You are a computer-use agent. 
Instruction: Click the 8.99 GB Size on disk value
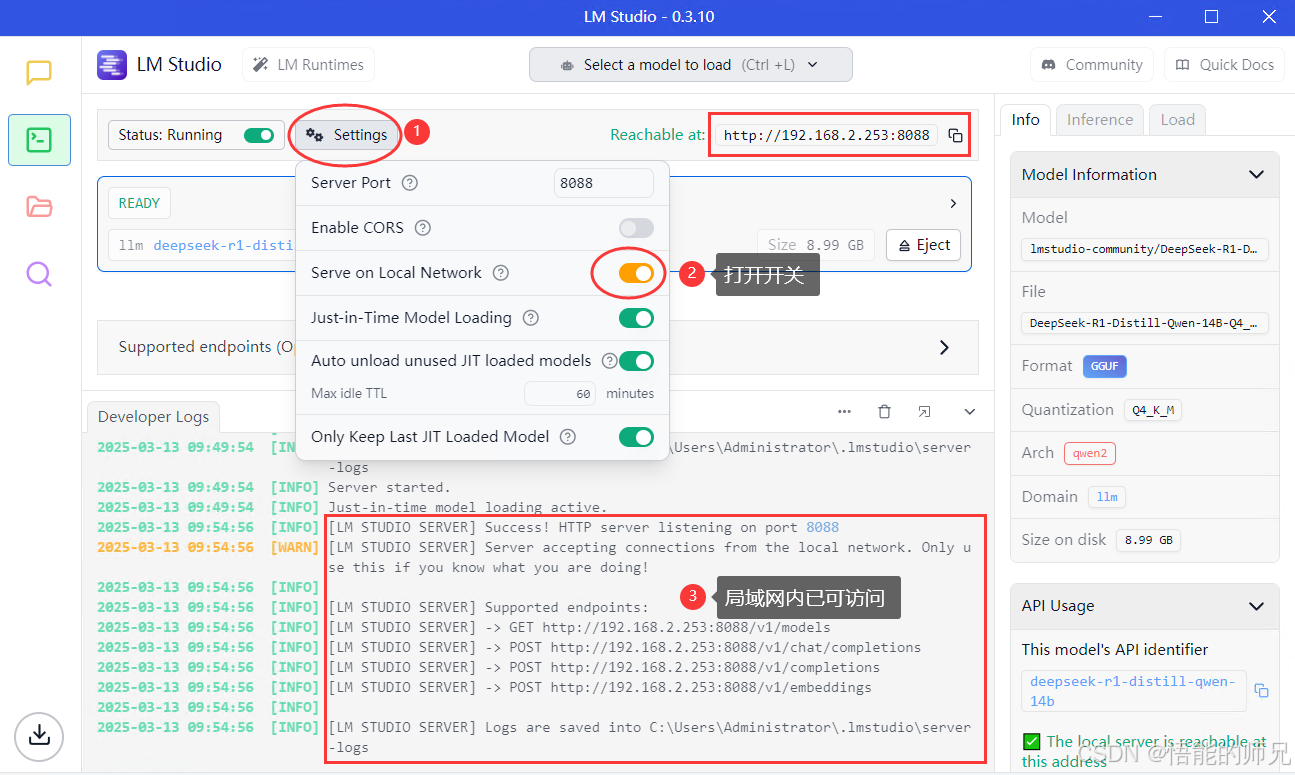coord(1148,540)
